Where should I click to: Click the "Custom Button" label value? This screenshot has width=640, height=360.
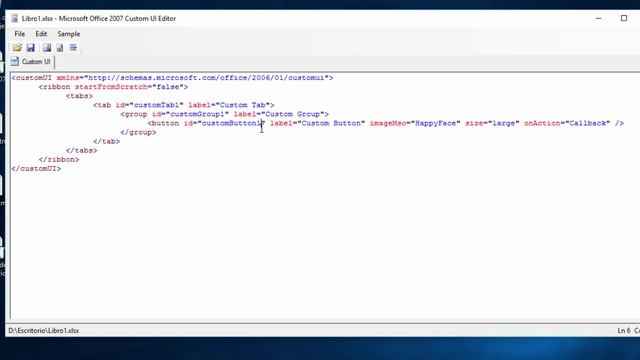331,123
